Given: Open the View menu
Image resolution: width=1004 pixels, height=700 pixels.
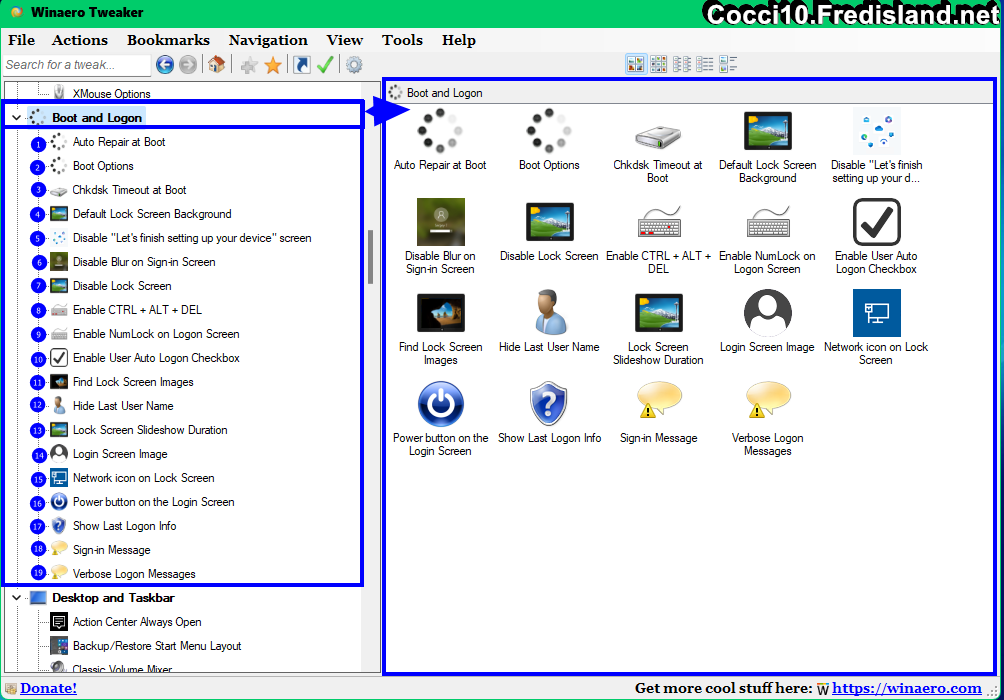Looking at the screenshot, I should tap(344, 40).
